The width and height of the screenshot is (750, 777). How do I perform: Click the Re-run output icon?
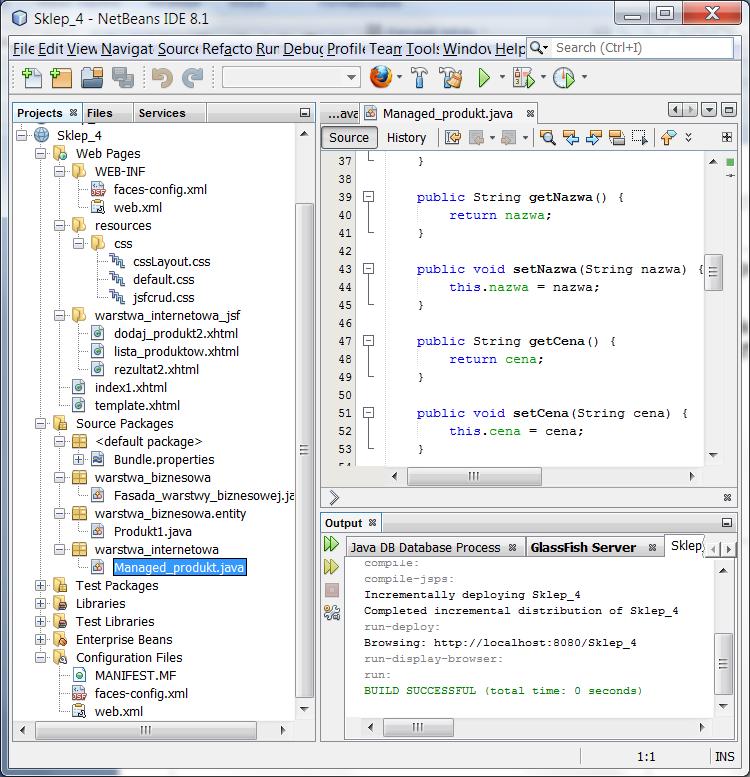click(331, 544)
